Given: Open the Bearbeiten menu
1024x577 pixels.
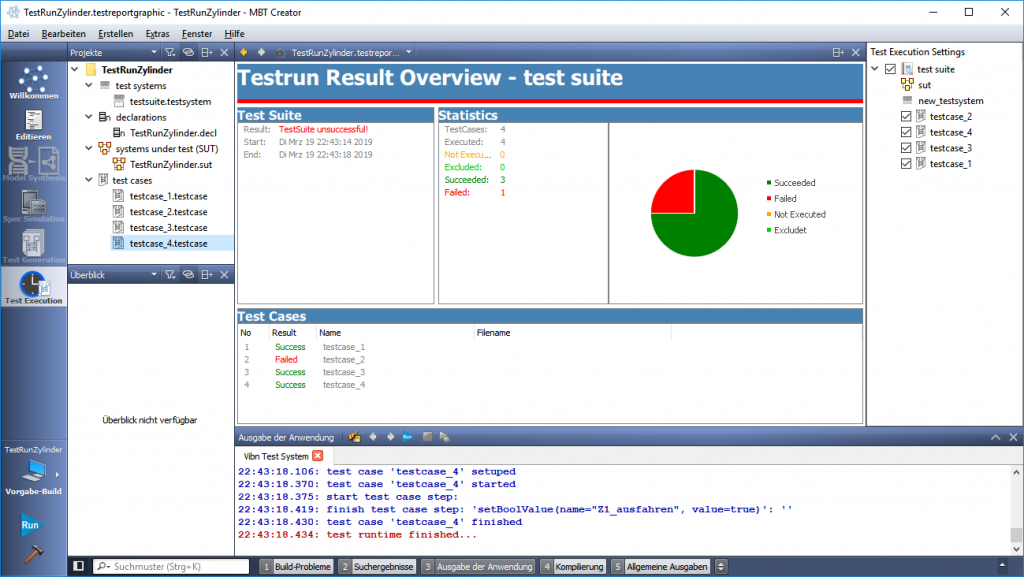Looking at the screenshot, I should point(62,33).
